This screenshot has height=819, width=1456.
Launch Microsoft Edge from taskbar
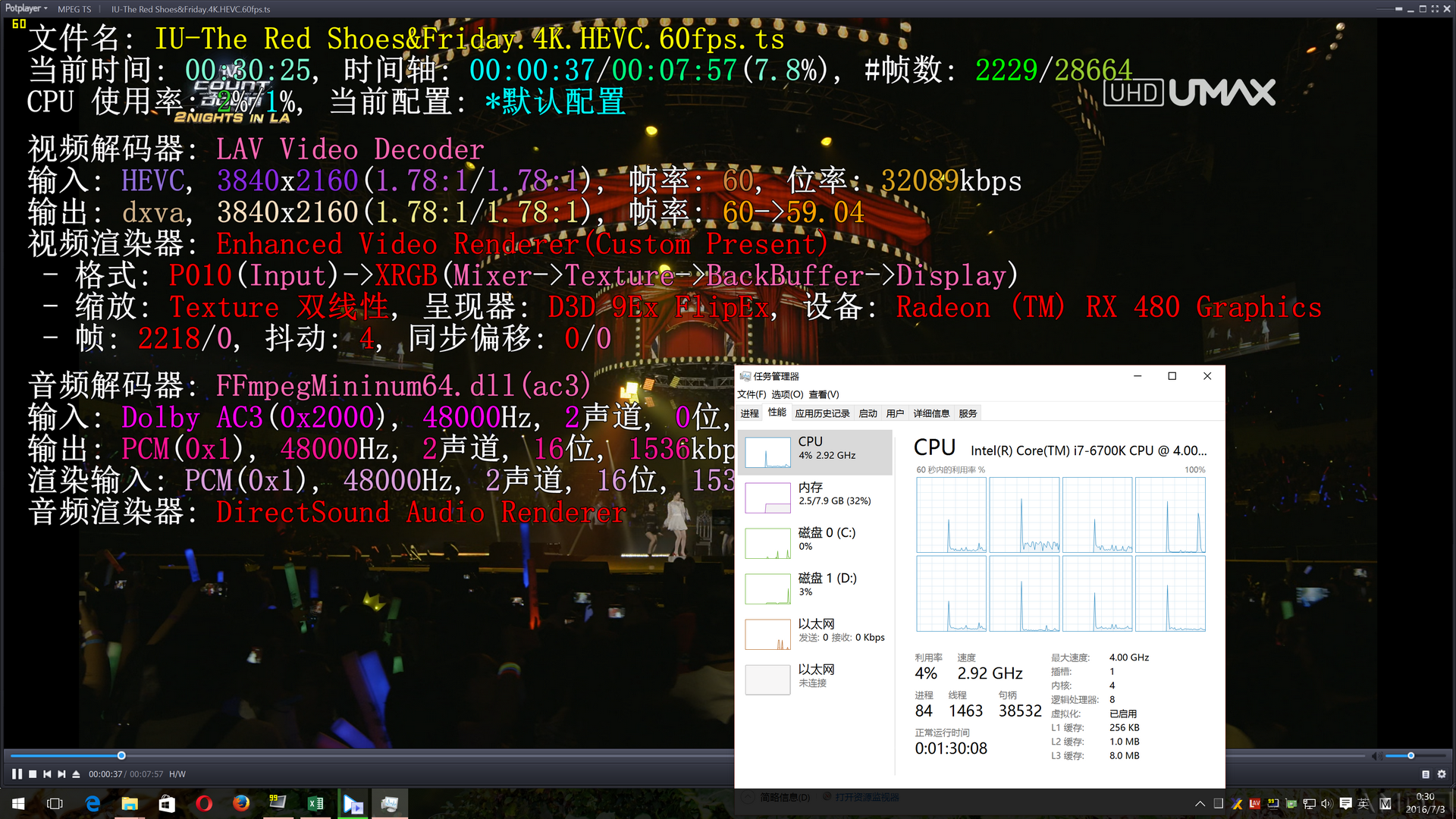tap(93, 803)
